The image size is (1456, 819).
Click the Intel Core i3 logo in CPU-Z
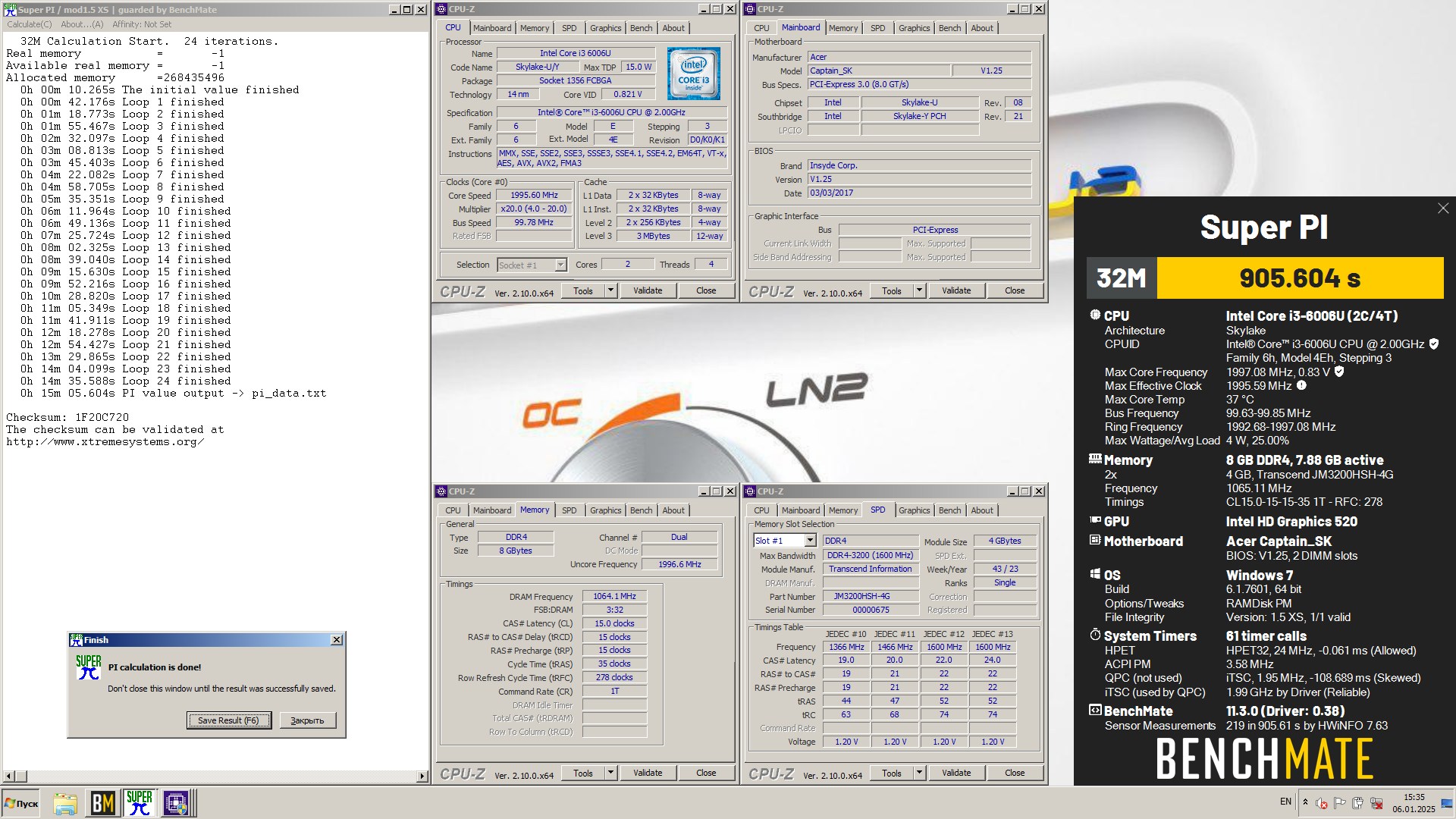pos(693,74)
